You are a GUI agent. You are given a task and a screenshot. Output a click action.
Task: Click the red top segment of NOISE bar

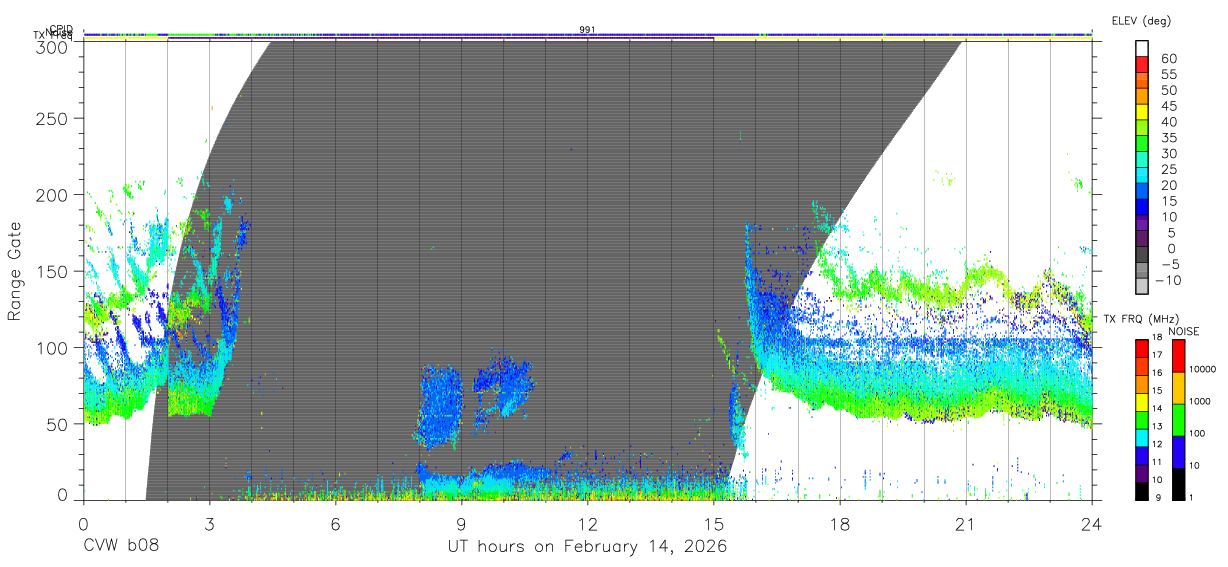[x=1179, y=356]
